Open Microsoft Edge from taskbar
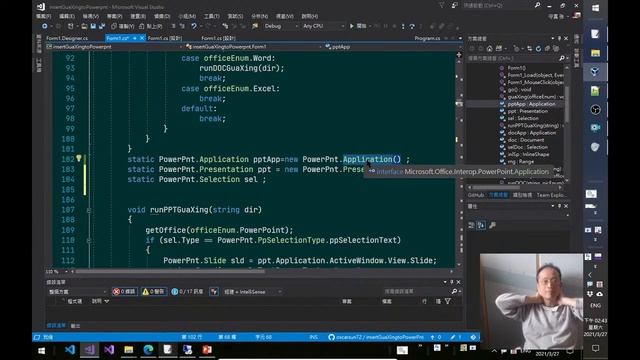Screen dimensions: 640x360 point(148,350)
